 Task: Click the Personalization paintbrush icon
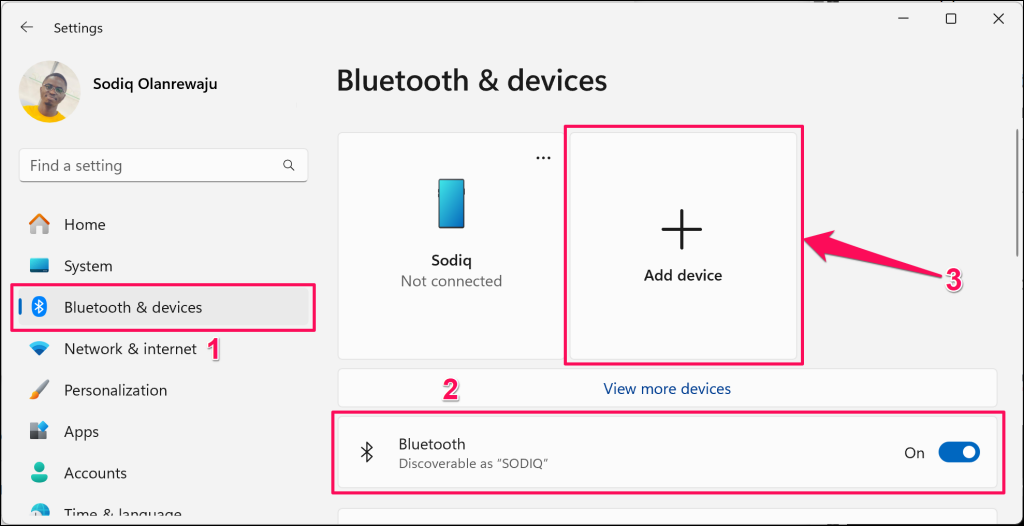tap(40, 390)
